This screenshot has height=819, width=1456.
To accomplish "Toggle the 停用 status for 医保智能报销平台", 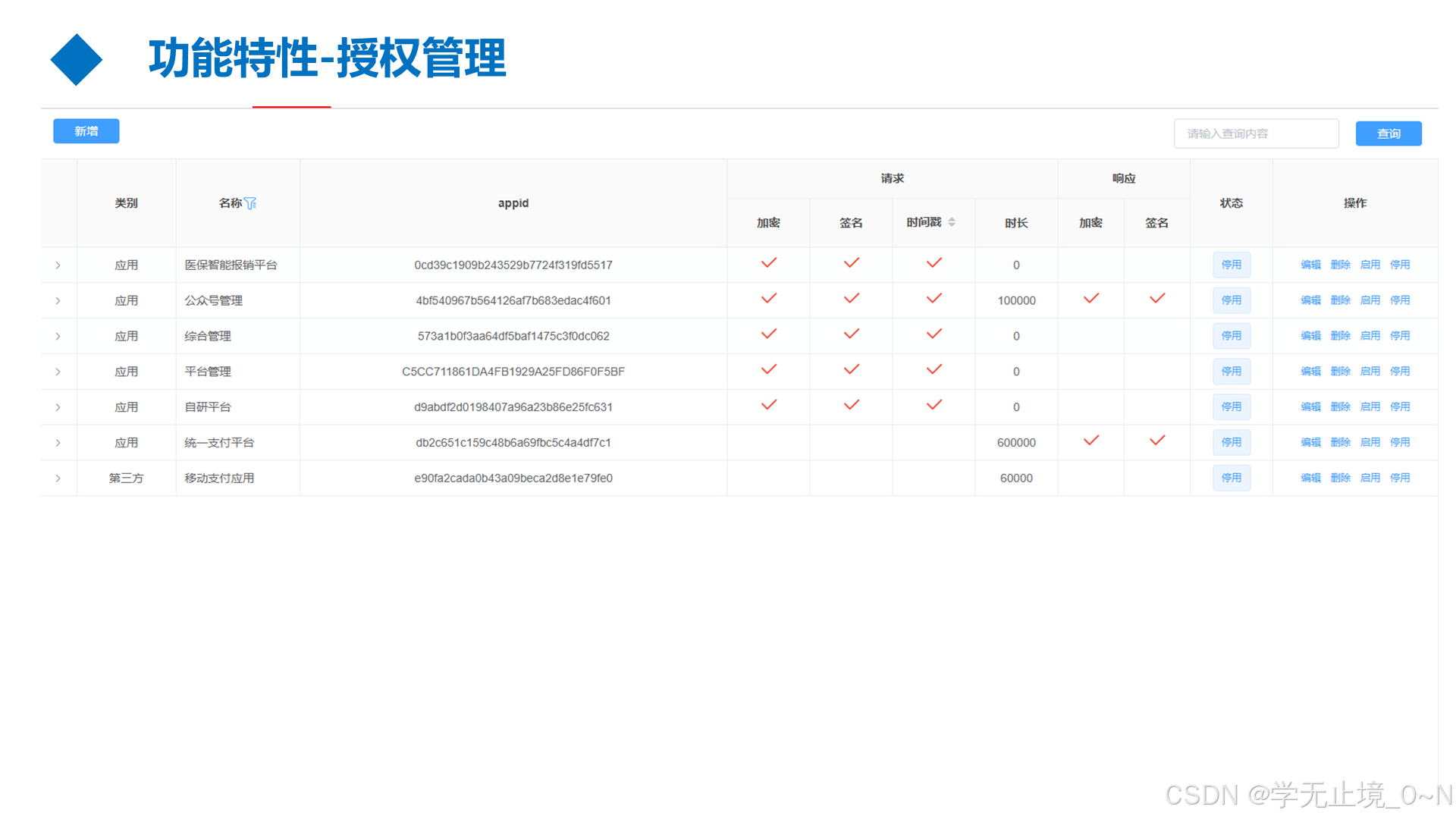I will (1232, 265).
